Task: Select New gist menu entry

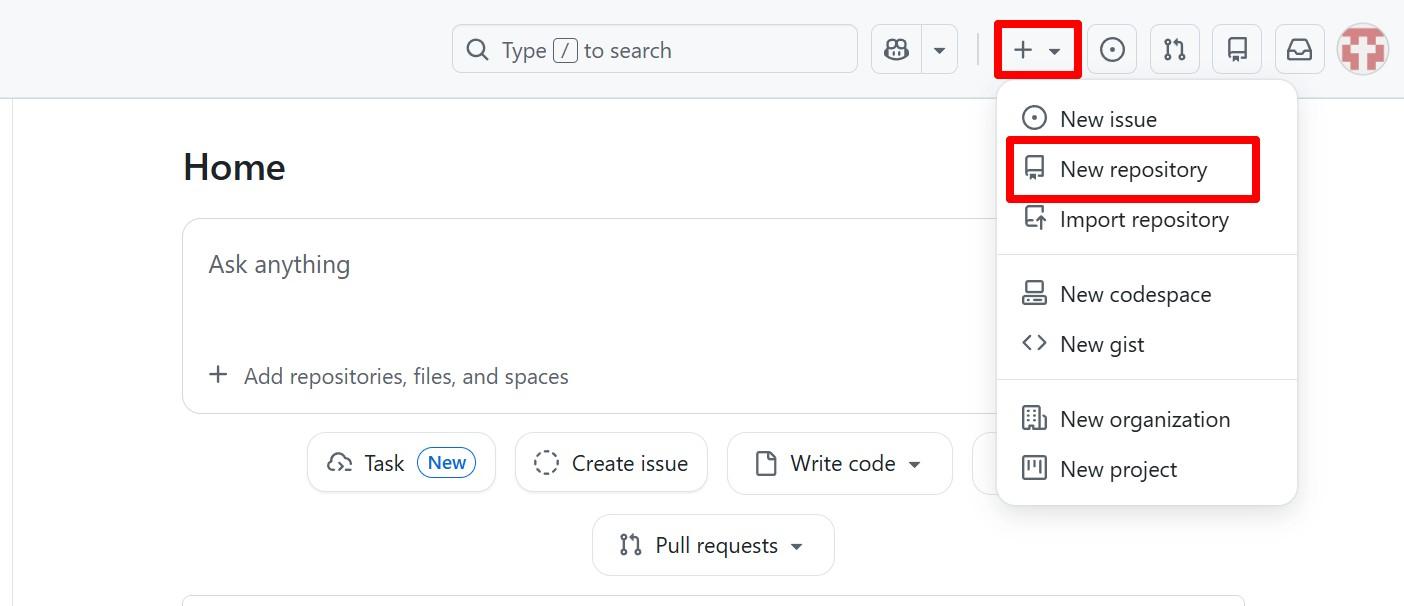Action: click(x=1102, y=345)
